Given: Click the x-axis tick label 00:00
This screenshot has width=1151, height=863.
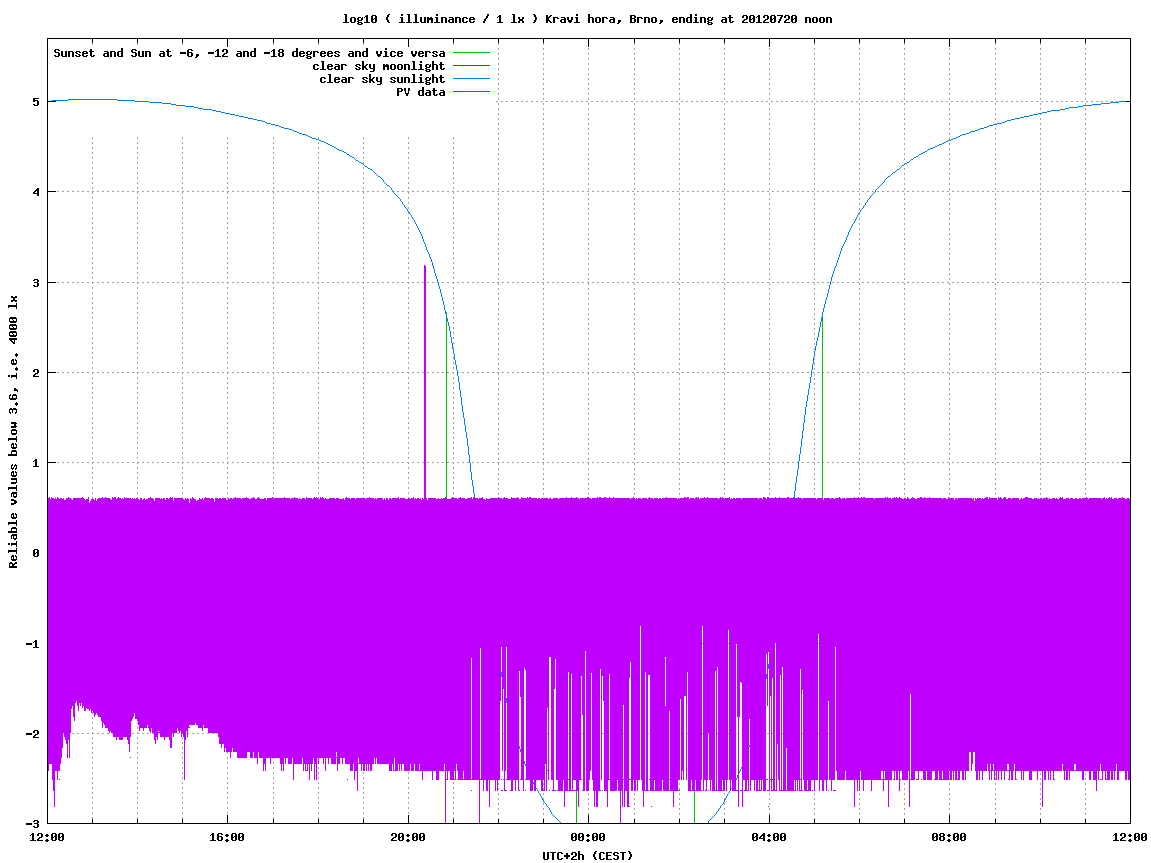Looking at the screenshot, I should point(589,837).
